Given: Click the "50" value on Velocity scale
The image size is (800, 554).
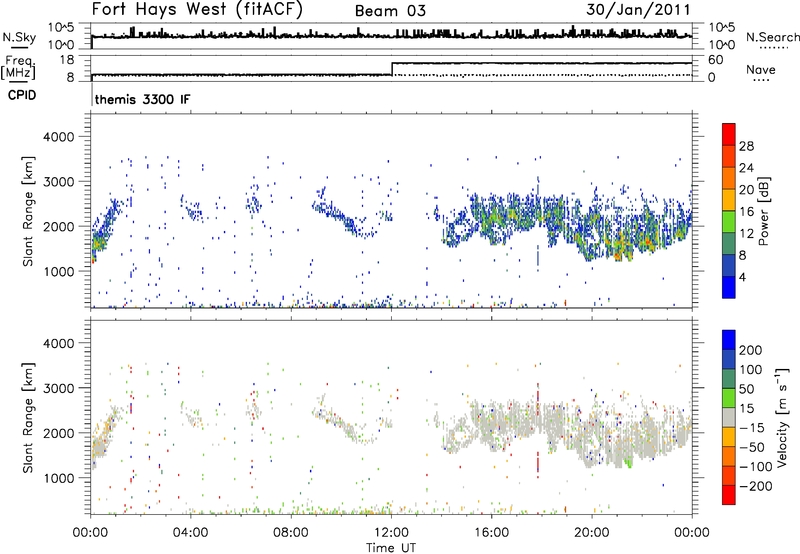Looking at the screenshot, I should [746, 389].
